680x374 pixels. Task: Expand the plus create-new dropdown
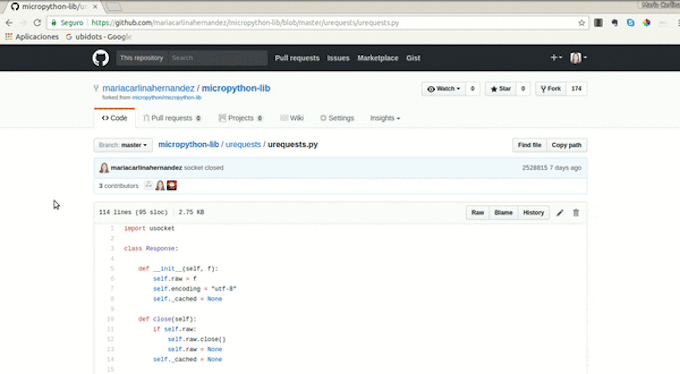[x=556, y=57]
